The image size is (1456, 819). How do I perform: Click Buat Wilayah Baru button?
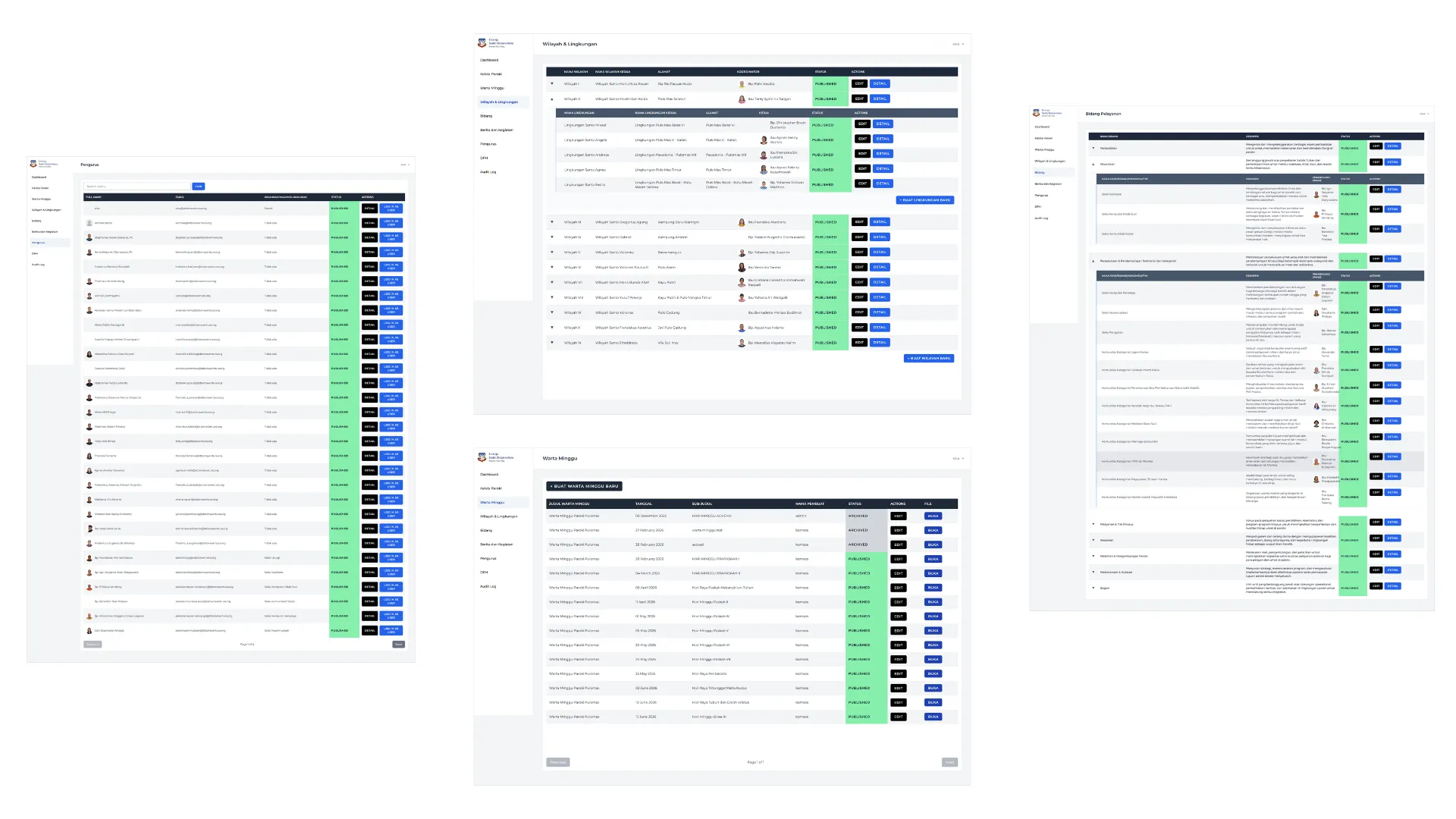point(929,358)
